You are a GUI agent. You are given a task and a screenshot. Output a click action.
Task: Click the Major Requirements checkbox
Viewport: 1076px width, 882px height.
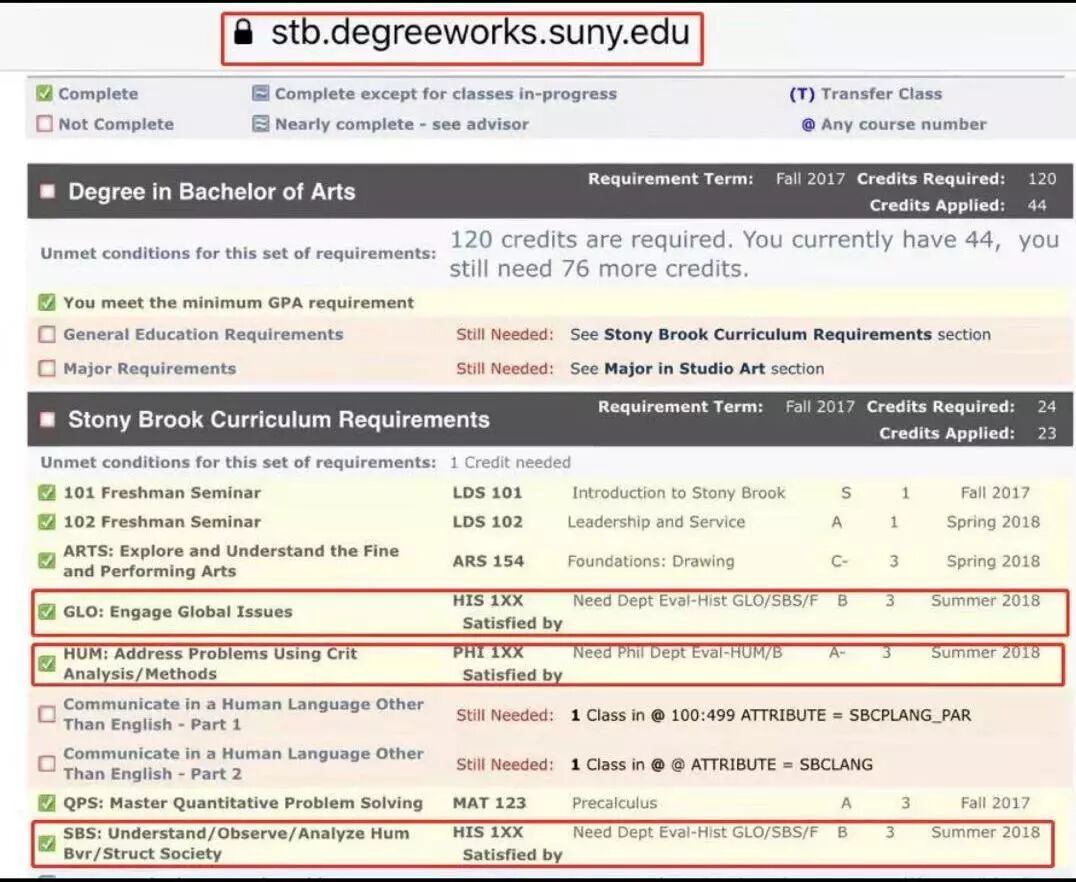click(x=47, y=369)
